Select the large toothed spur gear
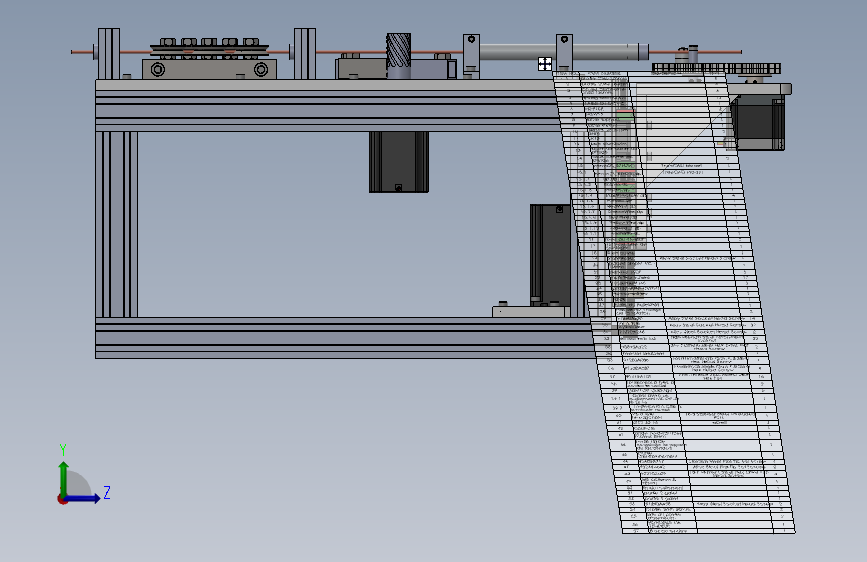 [716, 69]
